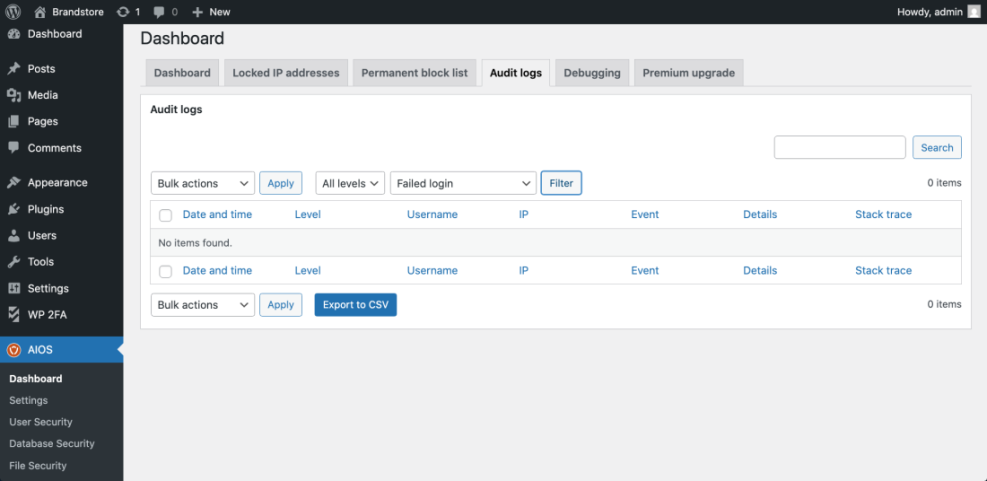Open the updates circular-arrows icon
The width and height of the screenshot is (987, 481).
click(123, 11)
